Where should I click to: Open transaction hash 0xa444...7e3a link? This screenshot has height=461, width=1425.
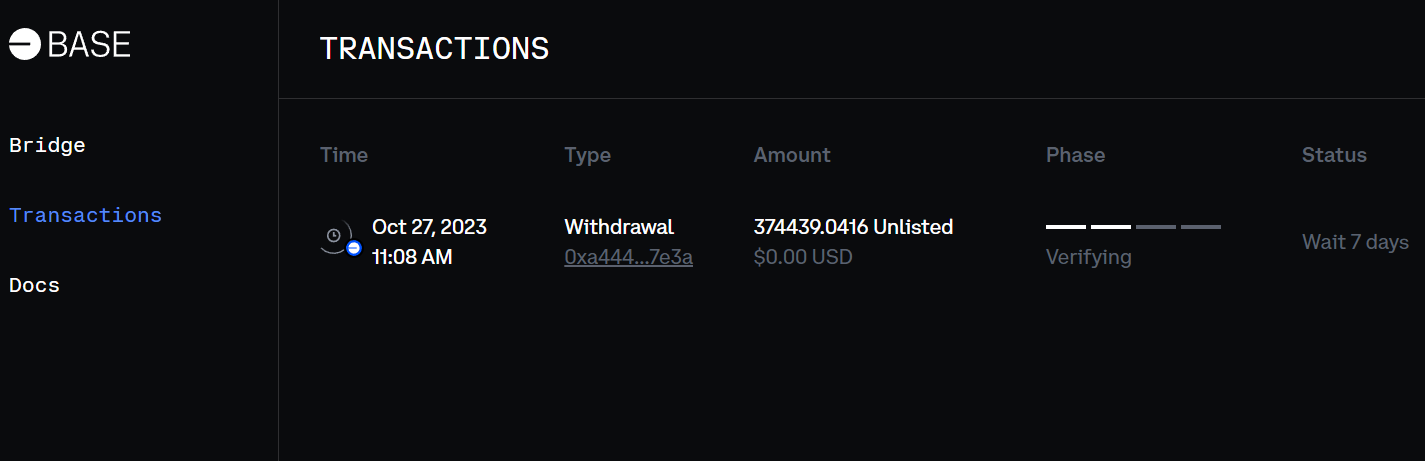tap(628, 257)
